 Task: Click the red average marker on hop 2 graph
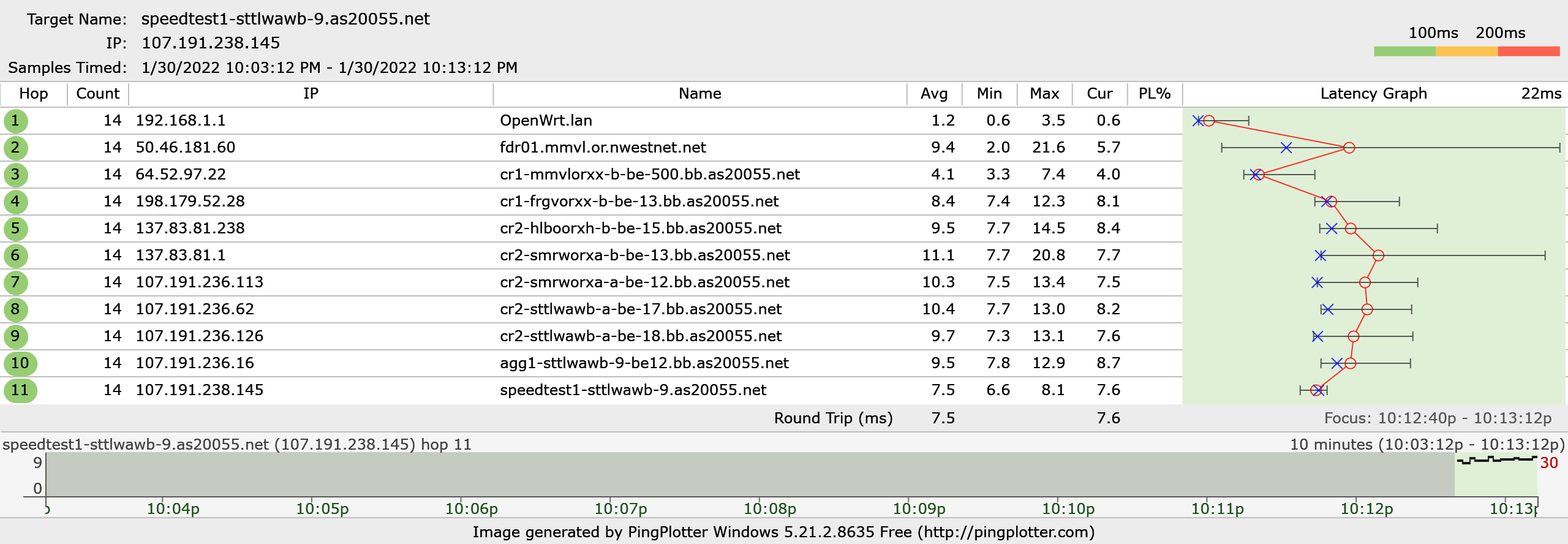tap(1349, 148)
